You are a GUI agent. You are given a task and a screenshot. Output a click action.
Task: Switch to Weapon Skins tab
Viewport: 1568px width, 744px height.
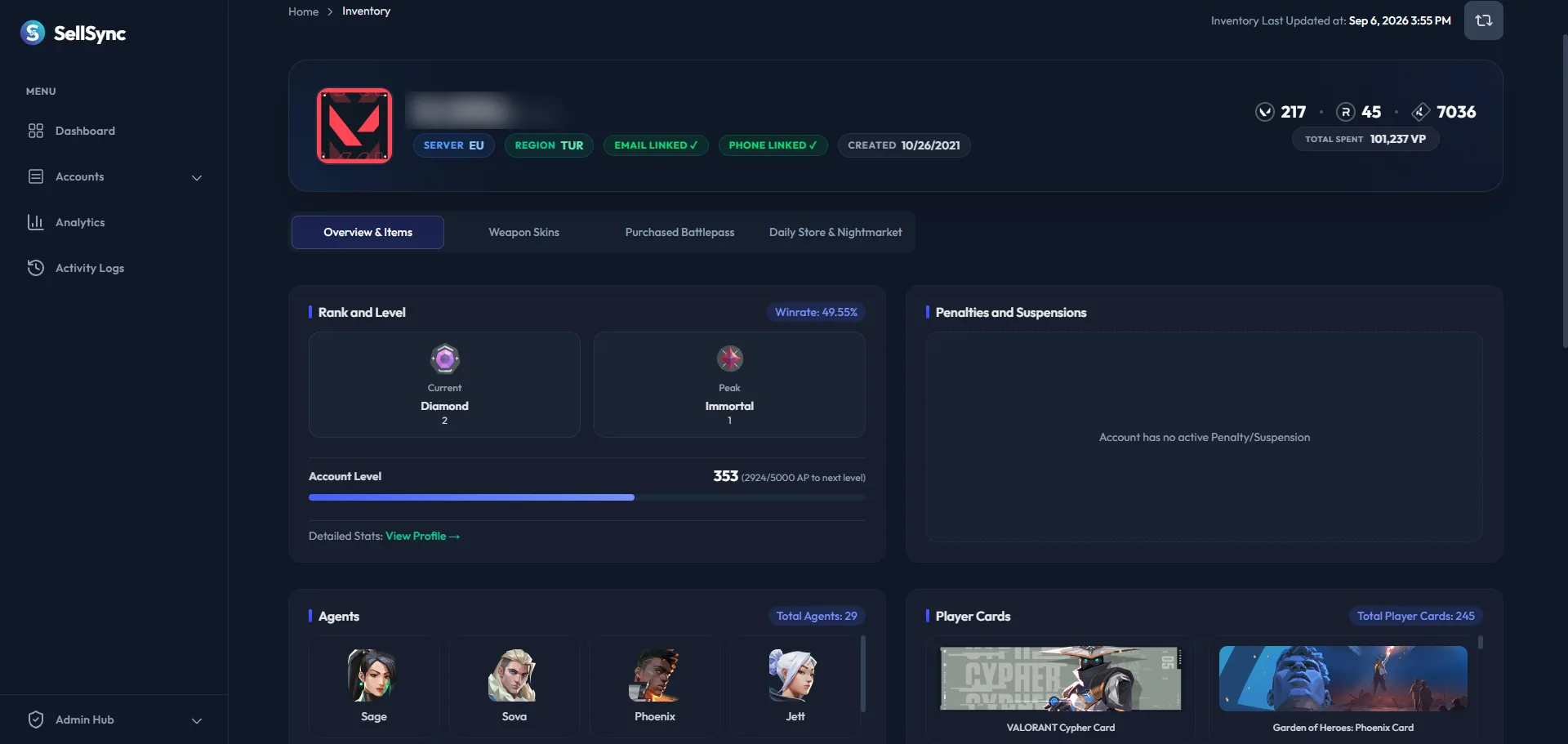(523, 232)
